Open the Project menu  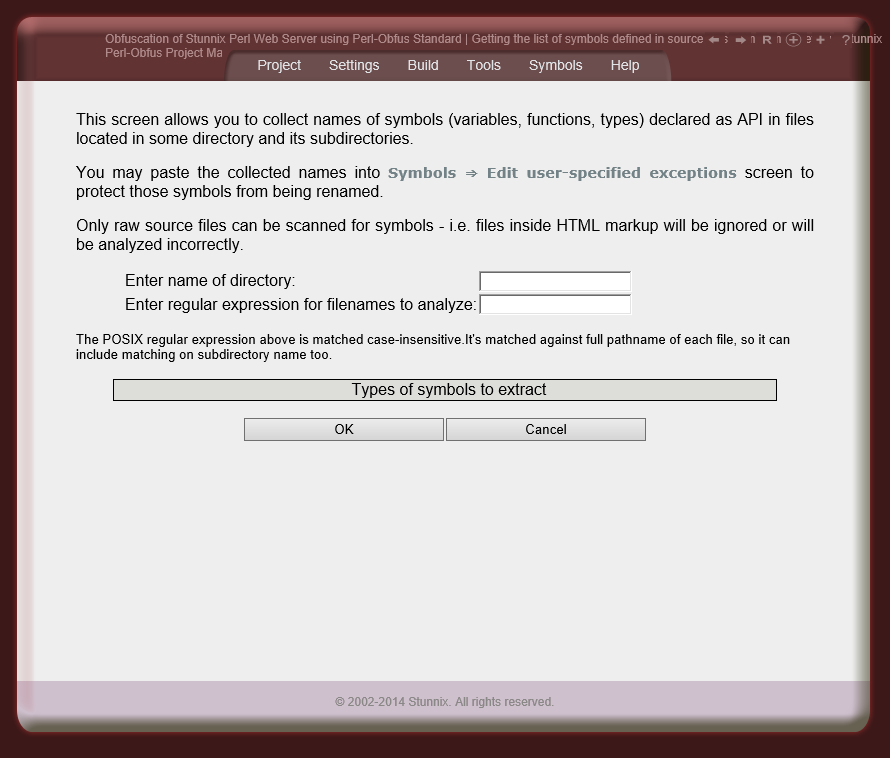pos(279,65)
